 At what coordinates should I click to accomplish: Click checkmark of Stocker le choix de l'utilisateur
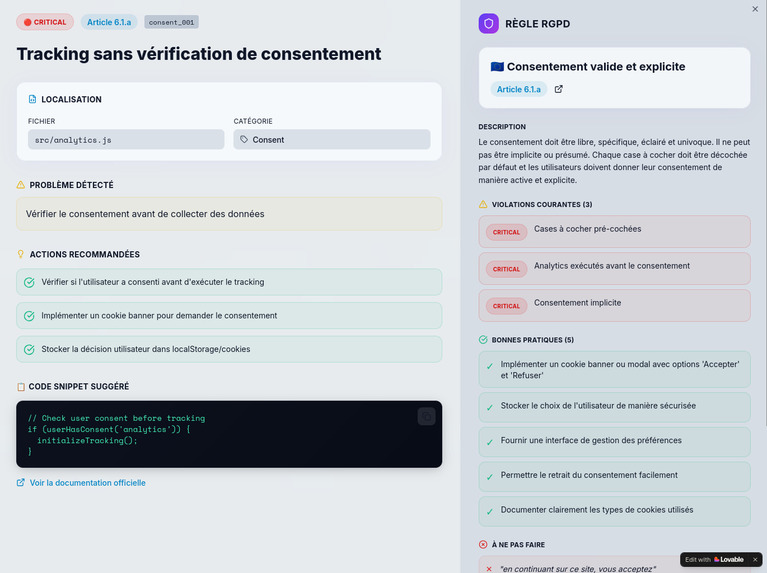[x=490, y=408]
